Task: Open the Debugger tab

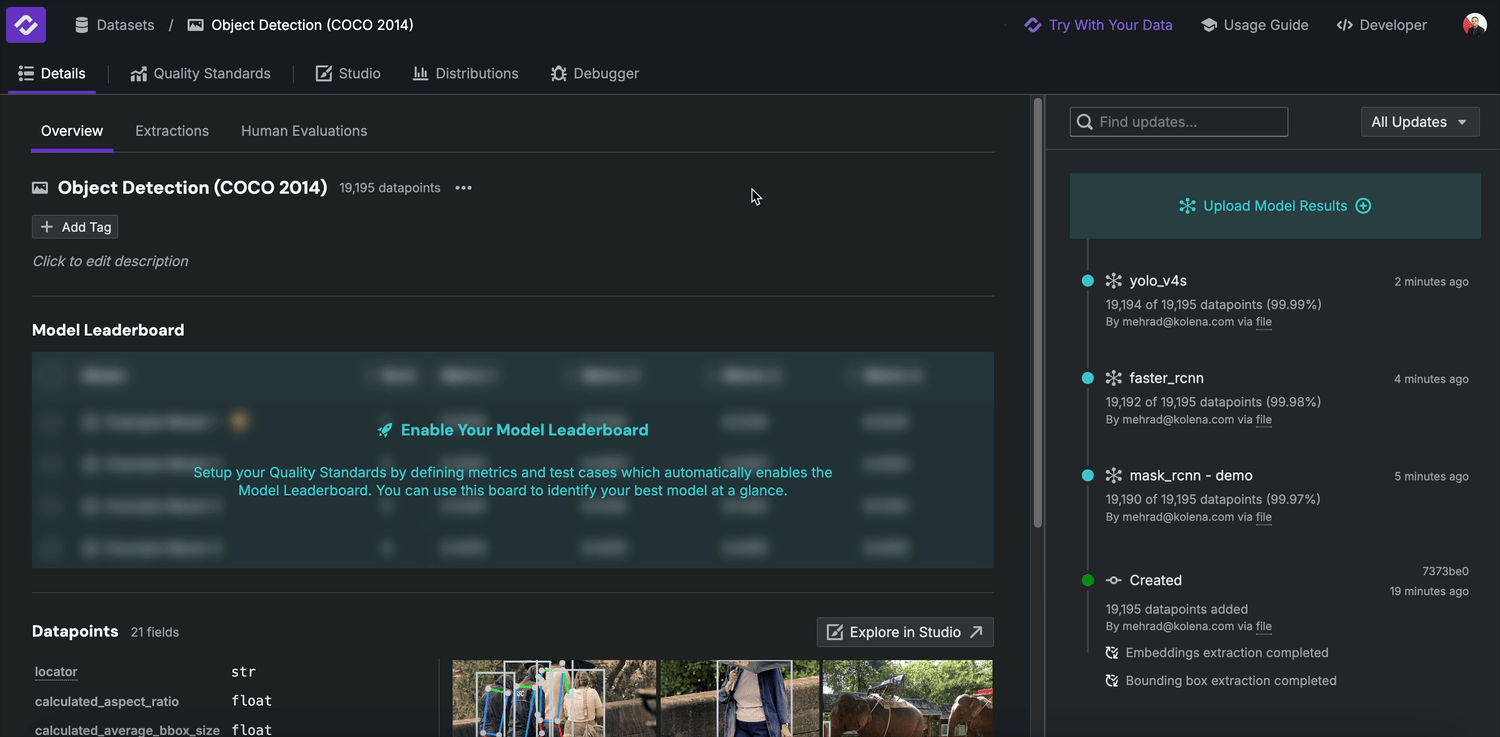Action: point(595,74)
